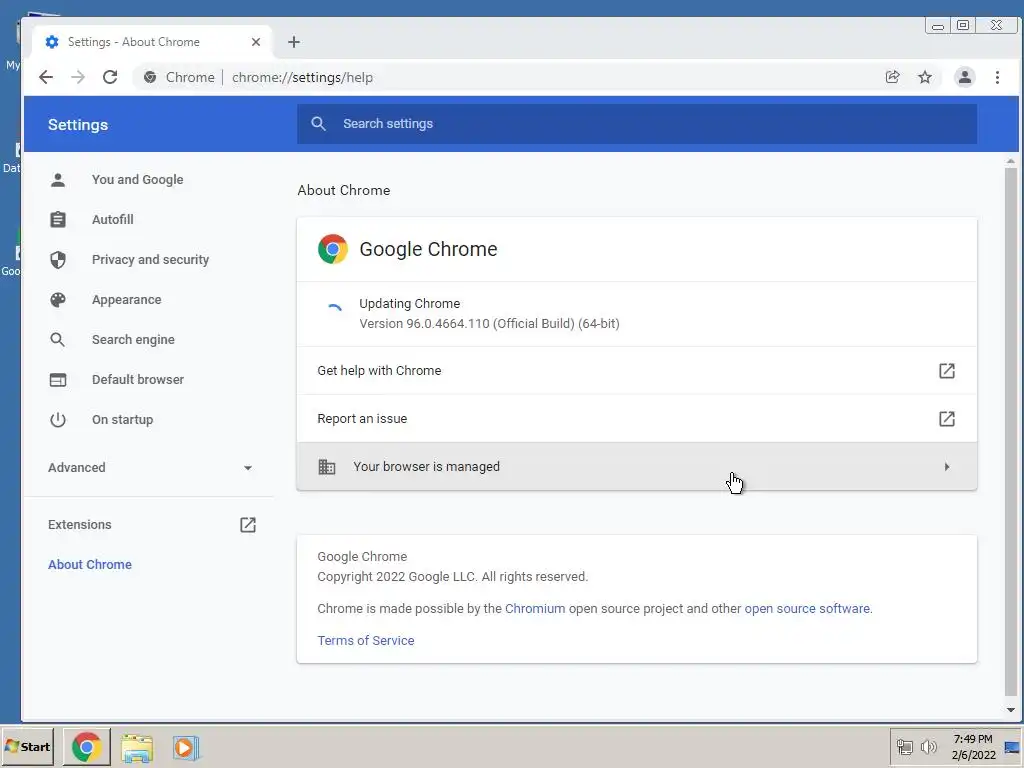Open the Terms of Service link
This screenshot has height=768, width=1024.
click(366, 641)
